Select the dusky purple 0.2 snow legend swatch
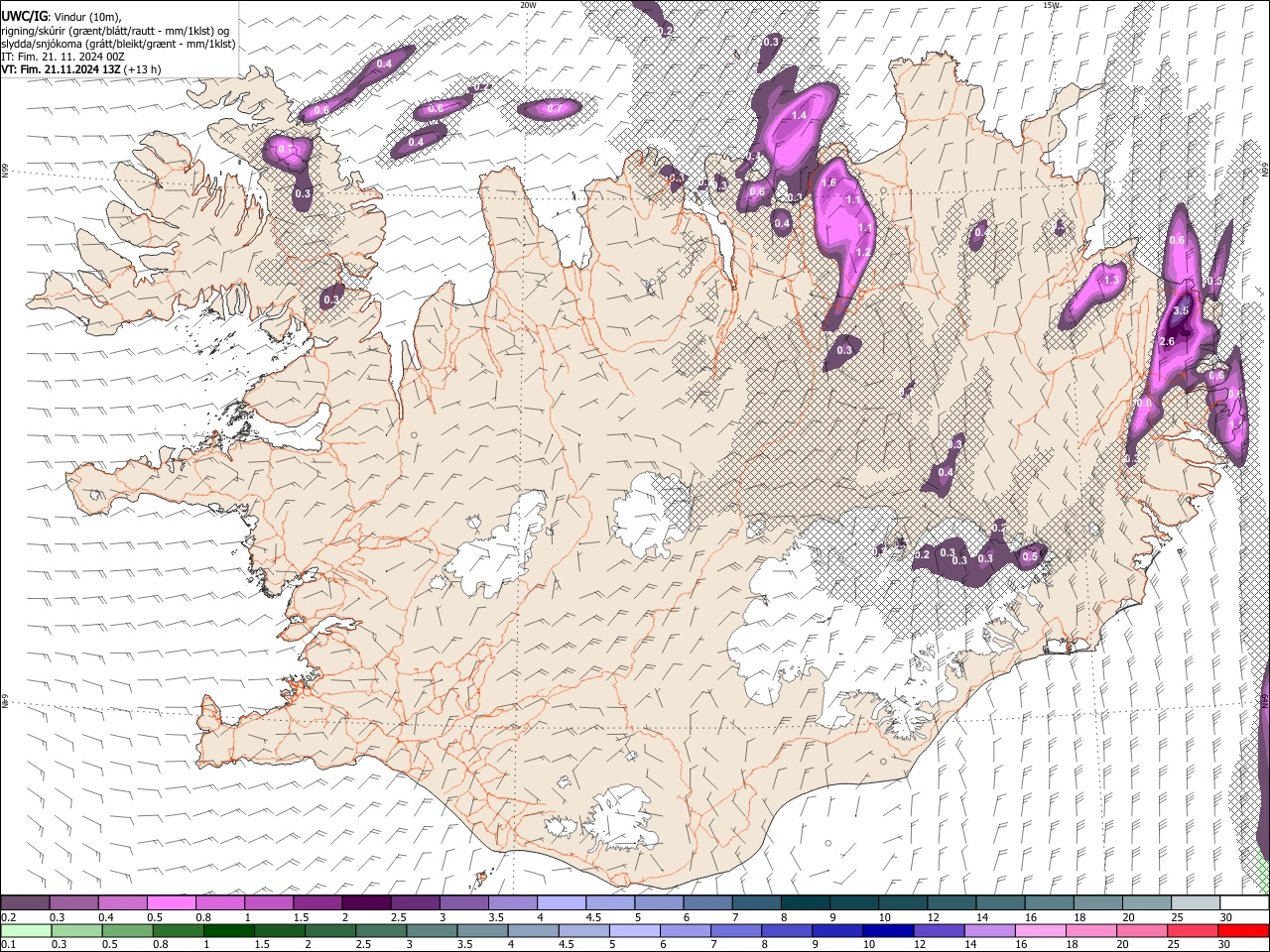 coord(25,903)
